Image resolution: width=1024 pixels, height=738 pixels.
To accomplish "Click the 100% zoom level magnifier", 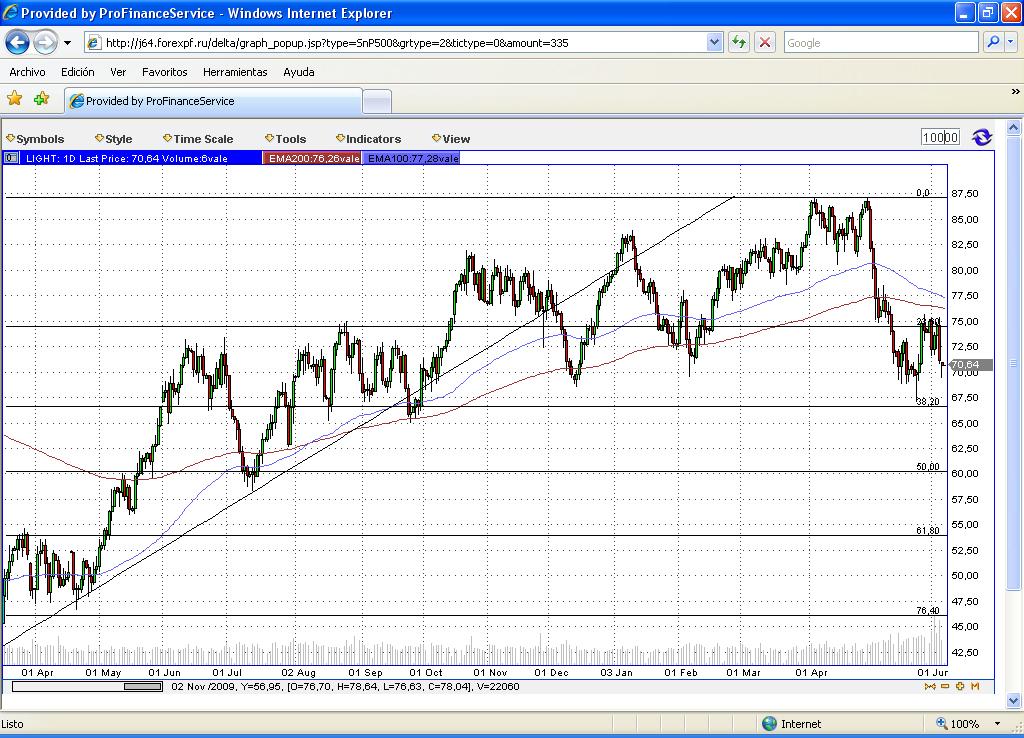I will tap(942, 724).
